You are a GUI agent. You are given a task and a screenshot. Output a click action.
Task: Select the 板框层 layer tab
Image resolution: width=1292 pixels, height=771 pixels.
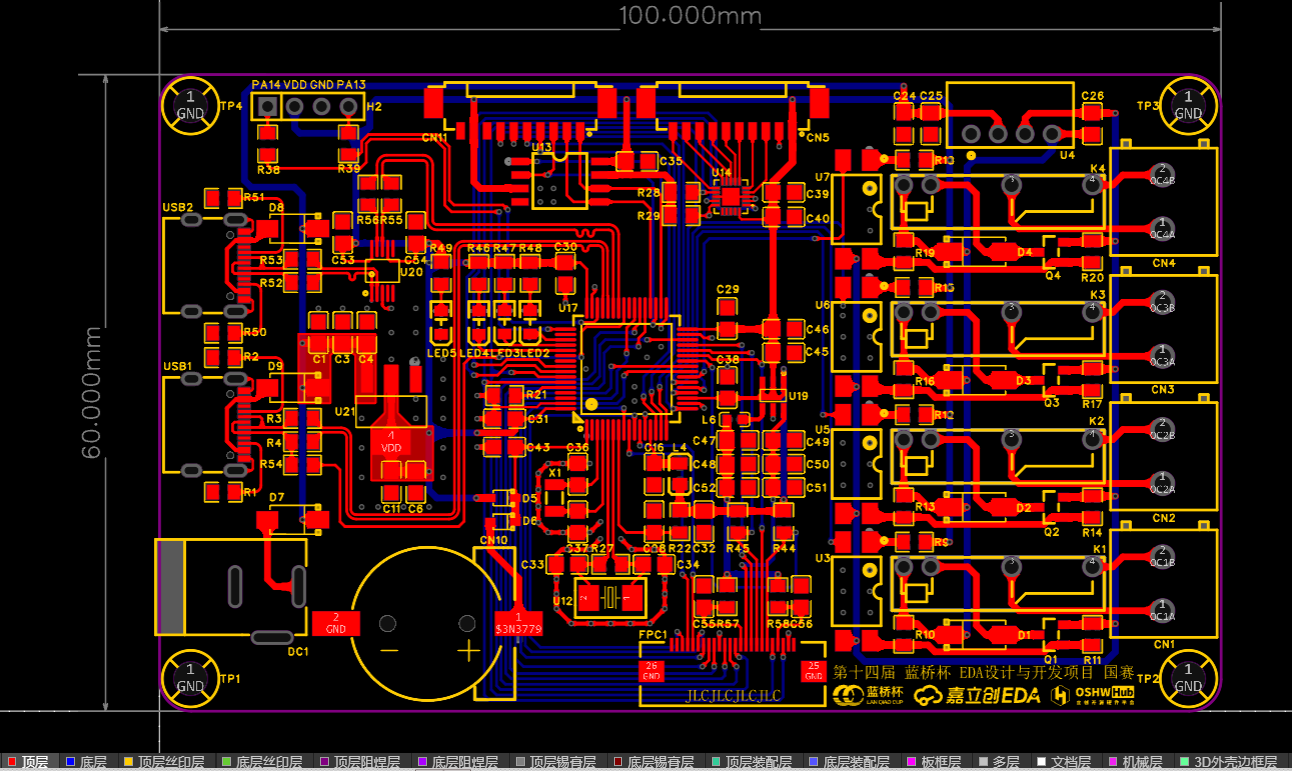pos(934,762)
